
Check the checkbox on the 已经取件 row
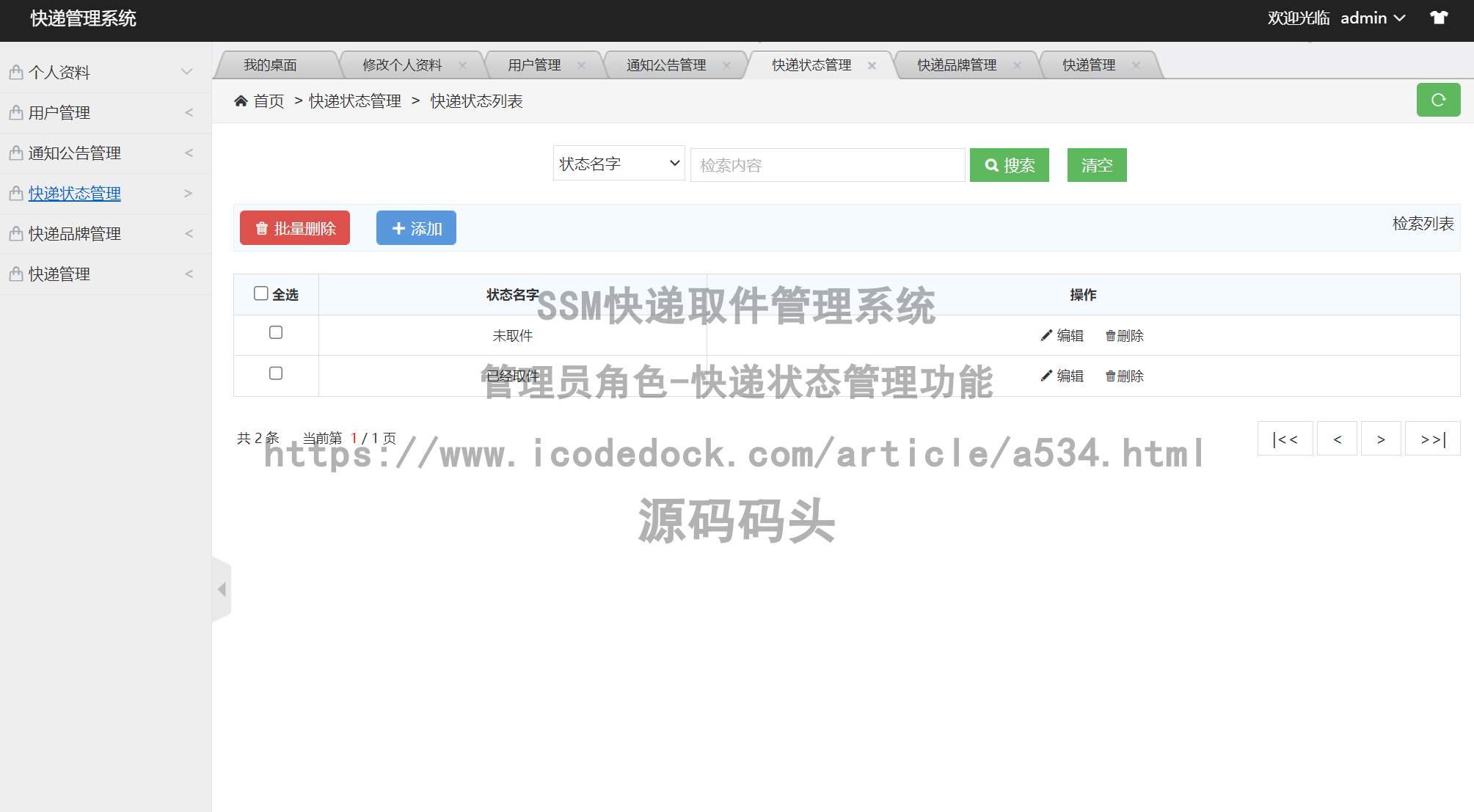point(276,373)
